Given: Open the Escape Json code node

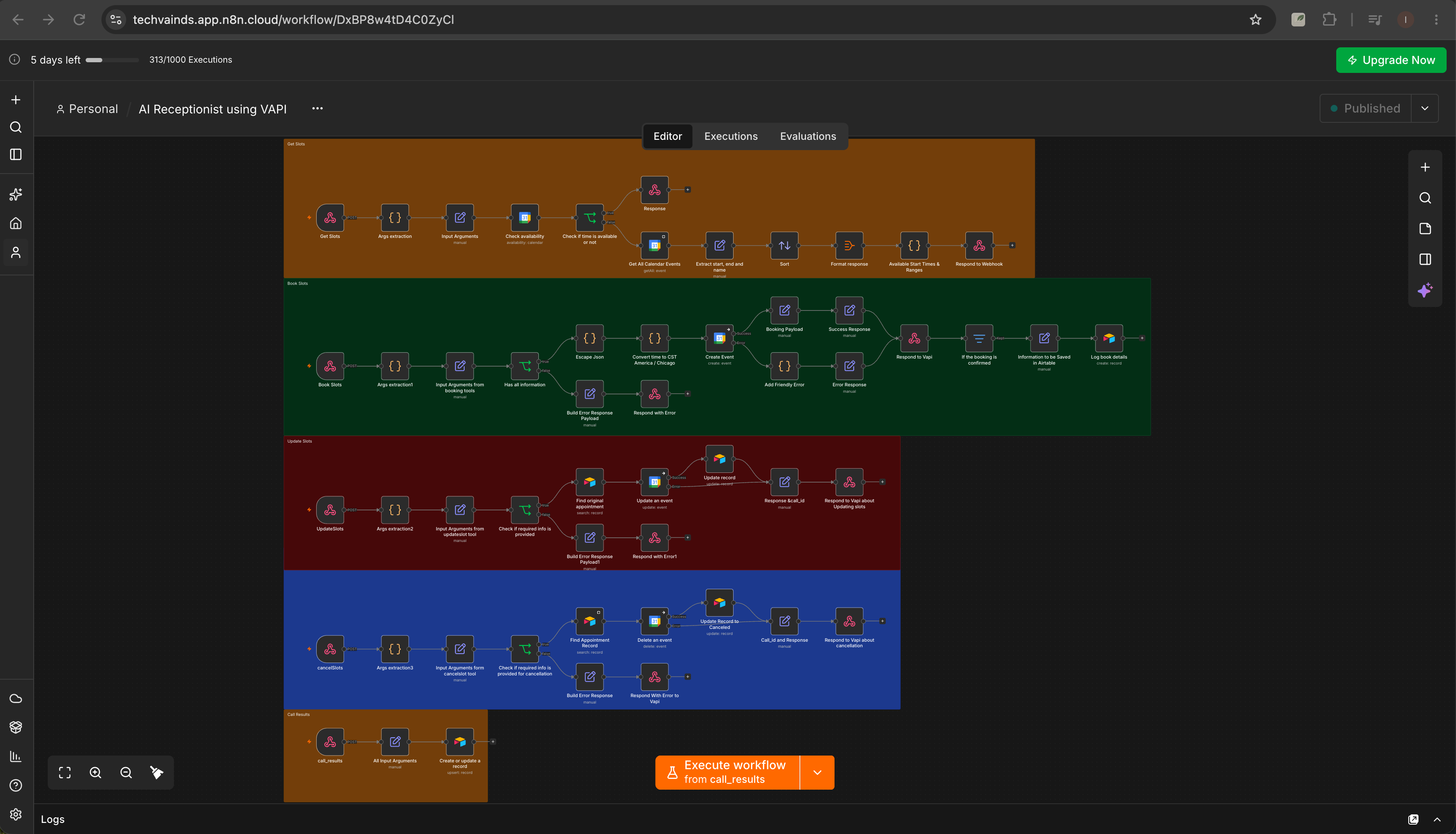Looking at the screenshot, I should pyautogui.click(x=589, y=338).
